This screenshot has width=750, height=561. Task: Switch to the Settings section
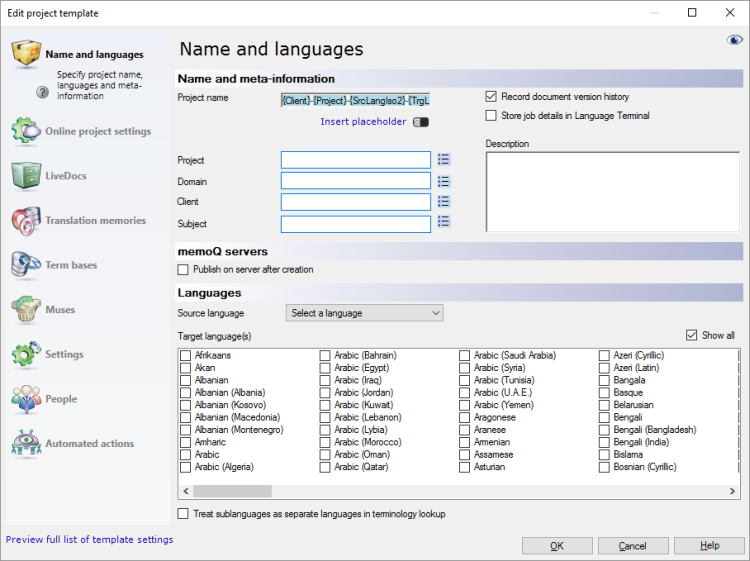pyautogui.click(x=64, y=354)
